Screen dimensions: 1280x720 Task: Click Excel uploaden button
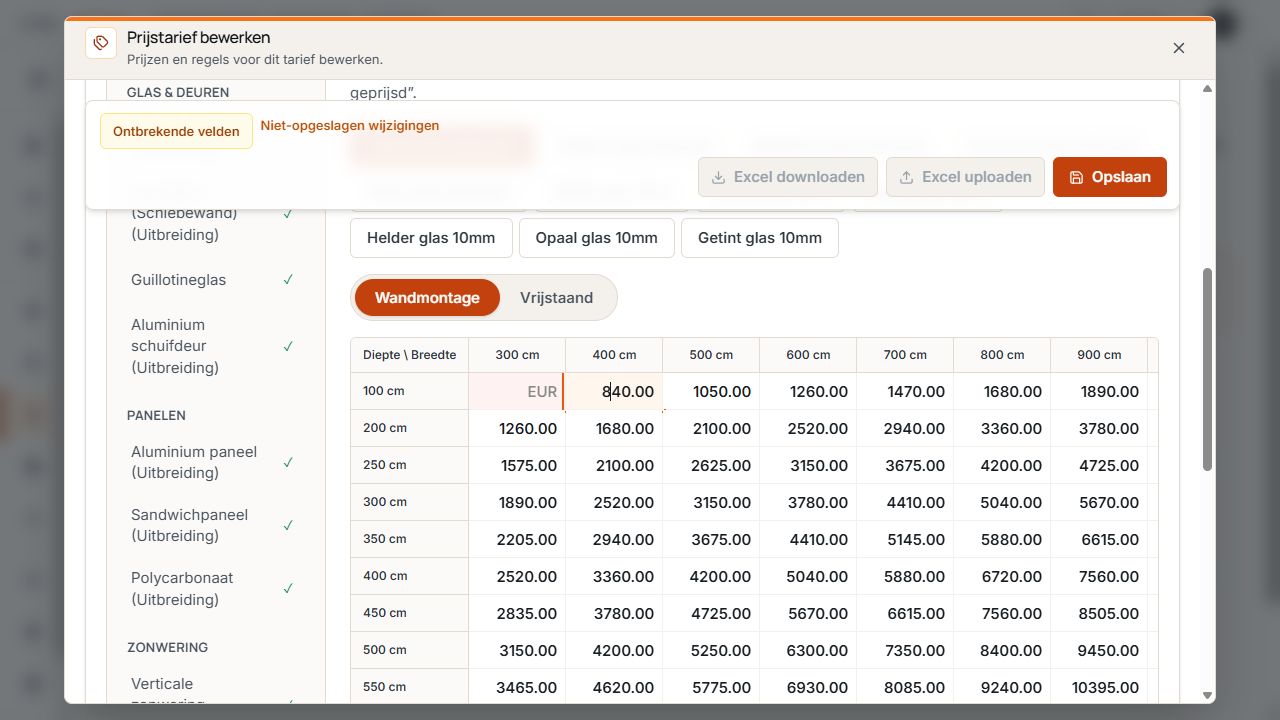pyautogui.click(x=965, y=177)
